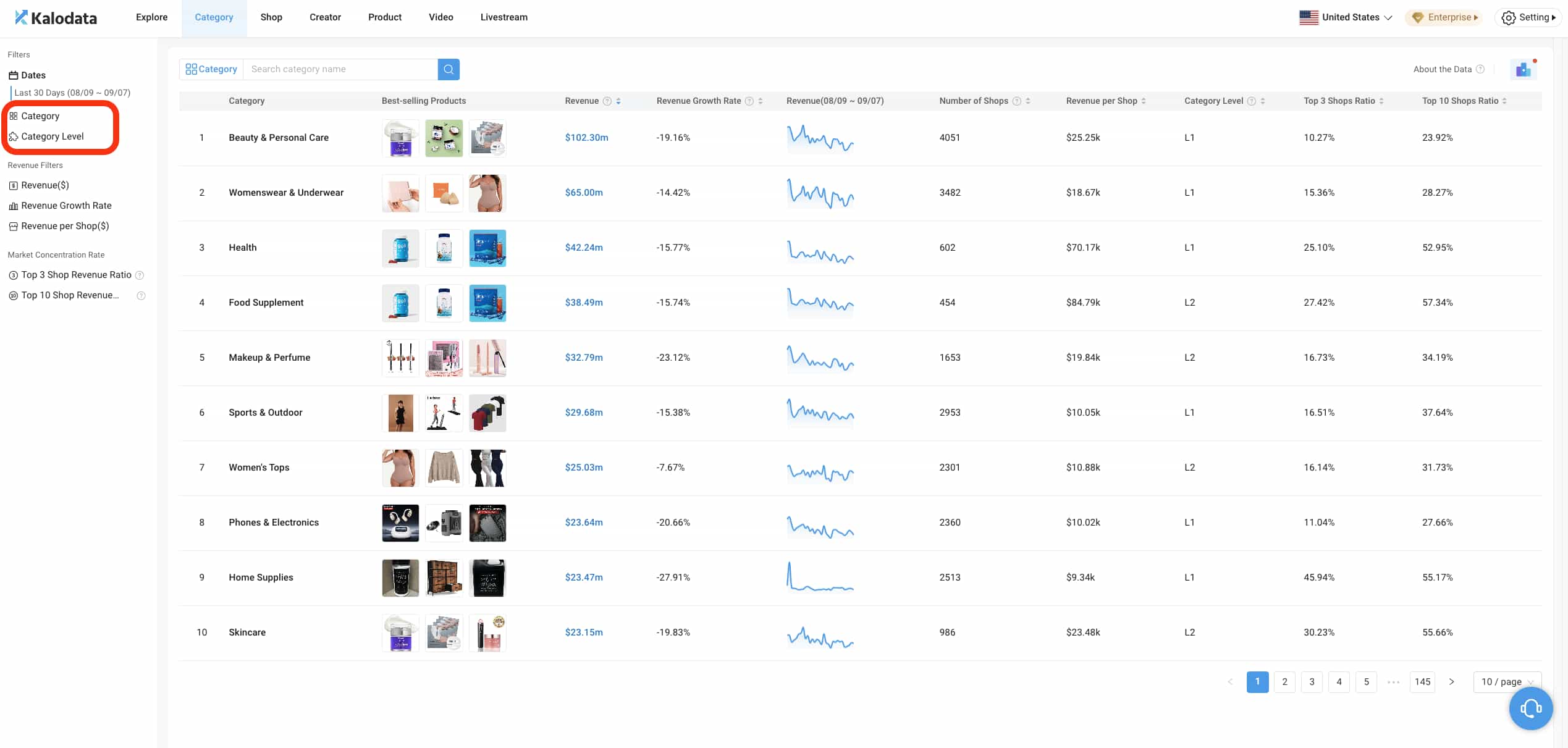Toggle sort on Top 10 Shops Ratio
Image resolution: width=1568 pixels, height=748 pixels.
(x=1504, y=101)
